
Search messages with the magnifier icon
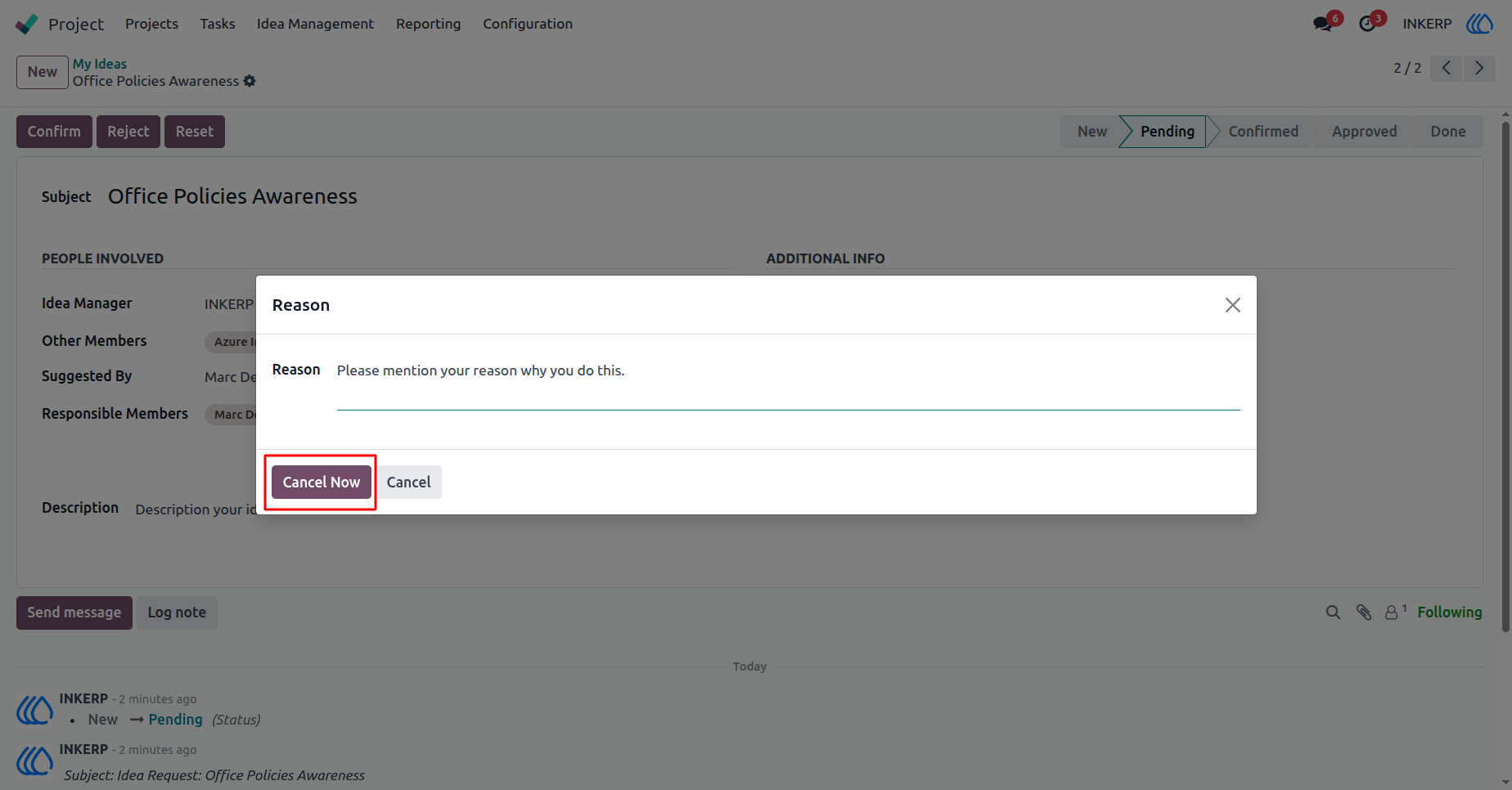point(1333,613)
